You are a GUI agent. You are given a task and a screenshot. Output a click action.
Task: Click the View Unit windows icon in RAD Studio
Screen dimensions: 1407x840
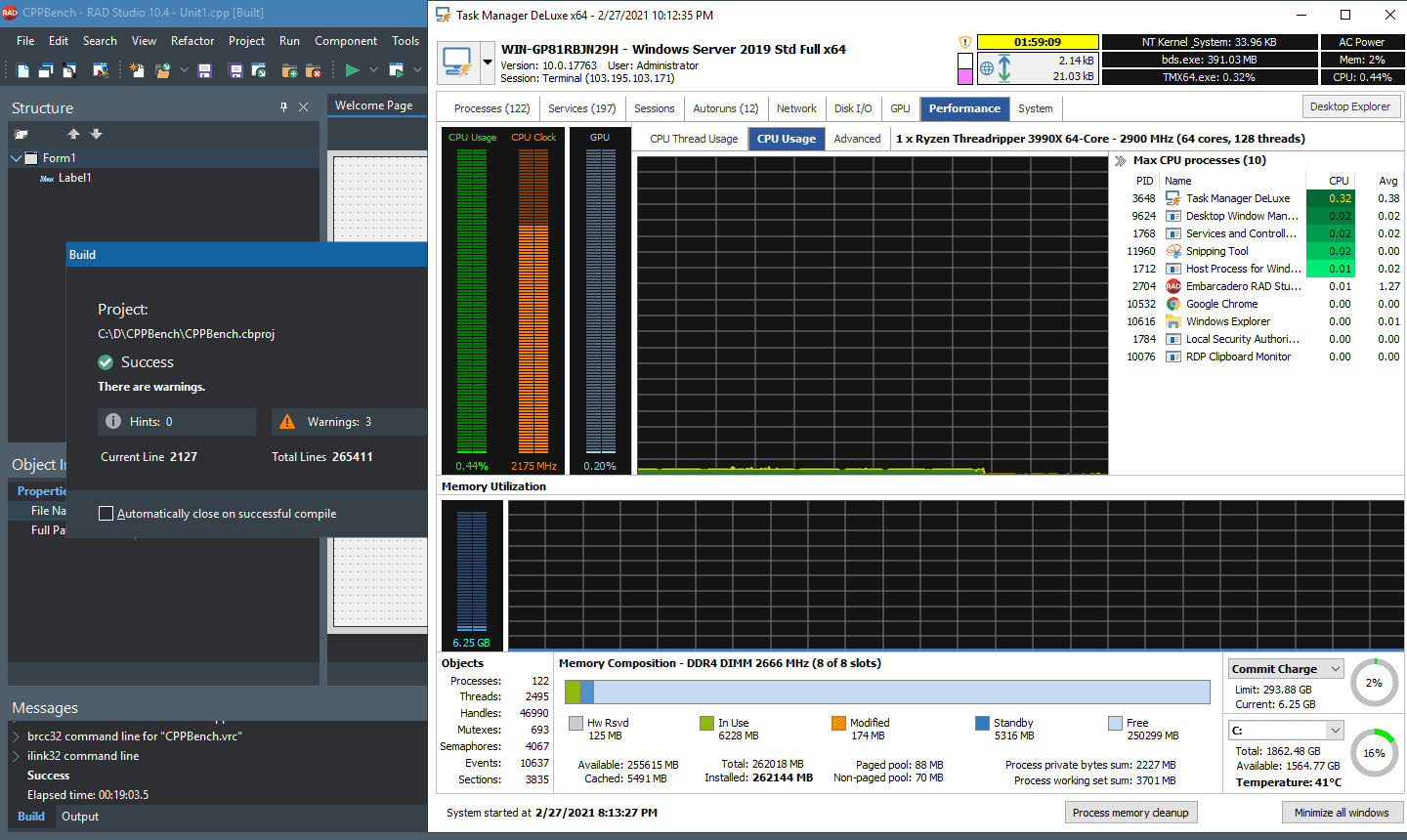click(46, 70)
